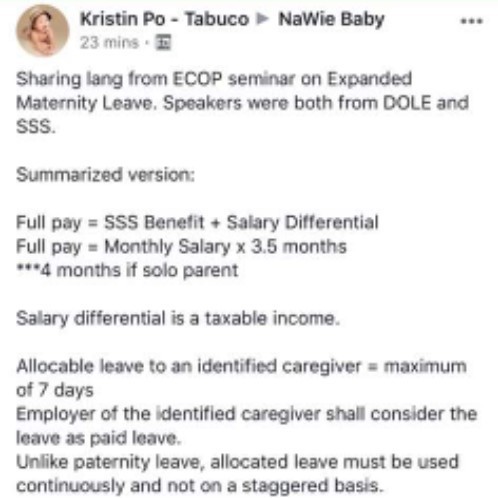Screen dimensions: 498x498
Task: Click 'continuously and not on a staggered basis' text
Action: (x=200, y=486)
